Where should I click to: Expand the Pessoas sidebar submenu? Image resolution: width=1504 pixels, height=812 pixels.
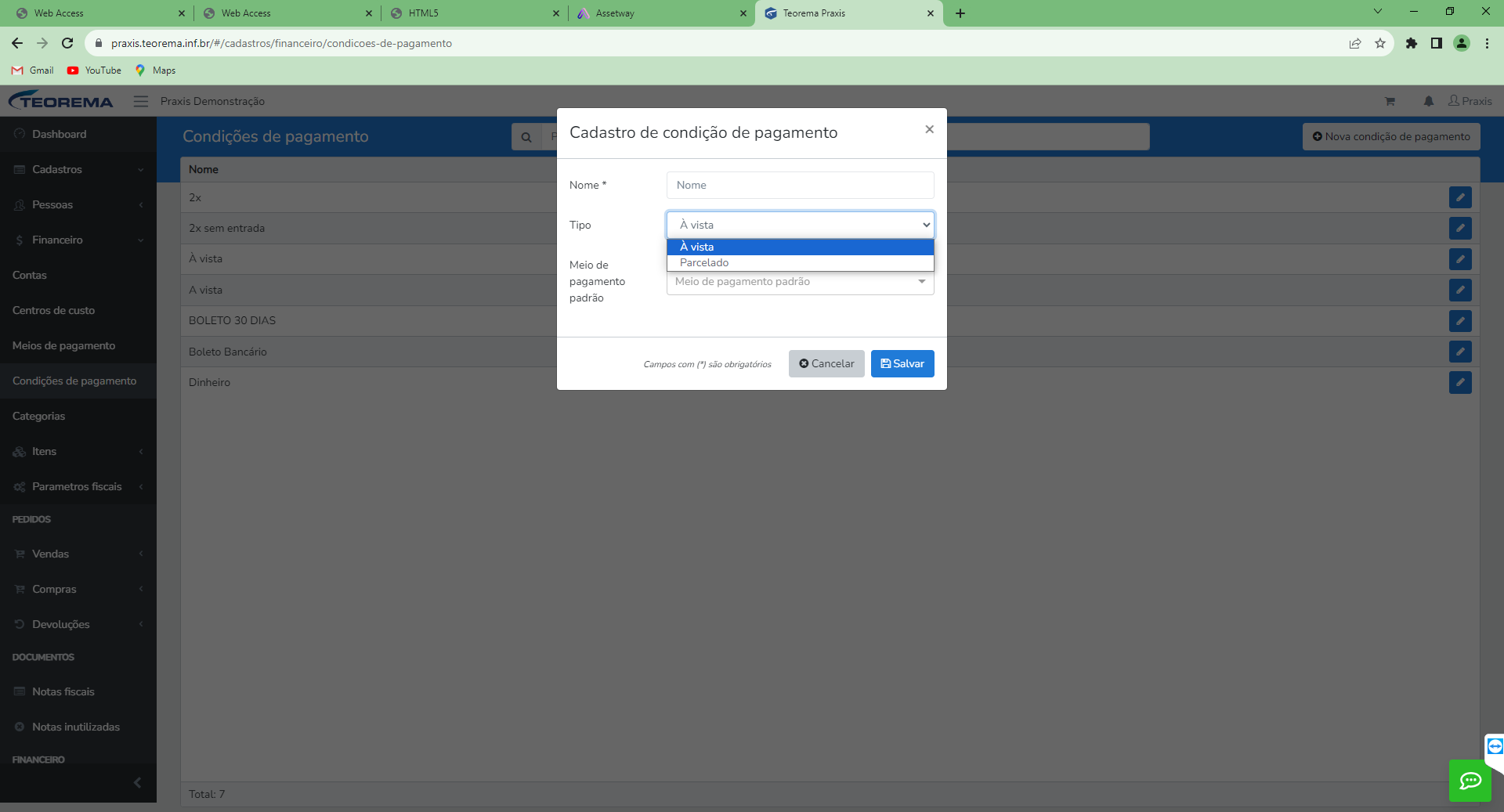coord(78,204)
